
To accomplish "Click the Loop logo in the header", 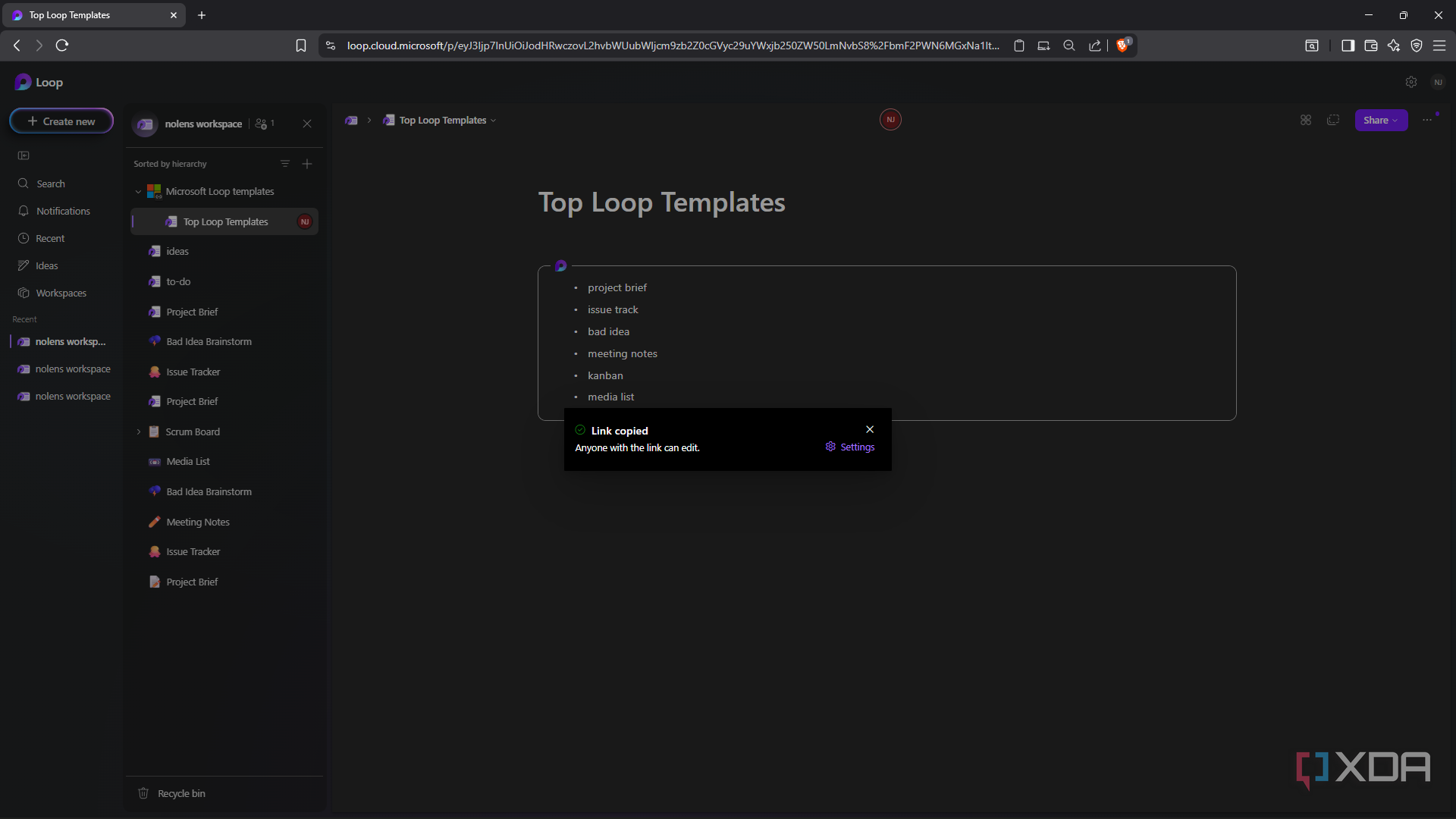I will pos(39,82).
